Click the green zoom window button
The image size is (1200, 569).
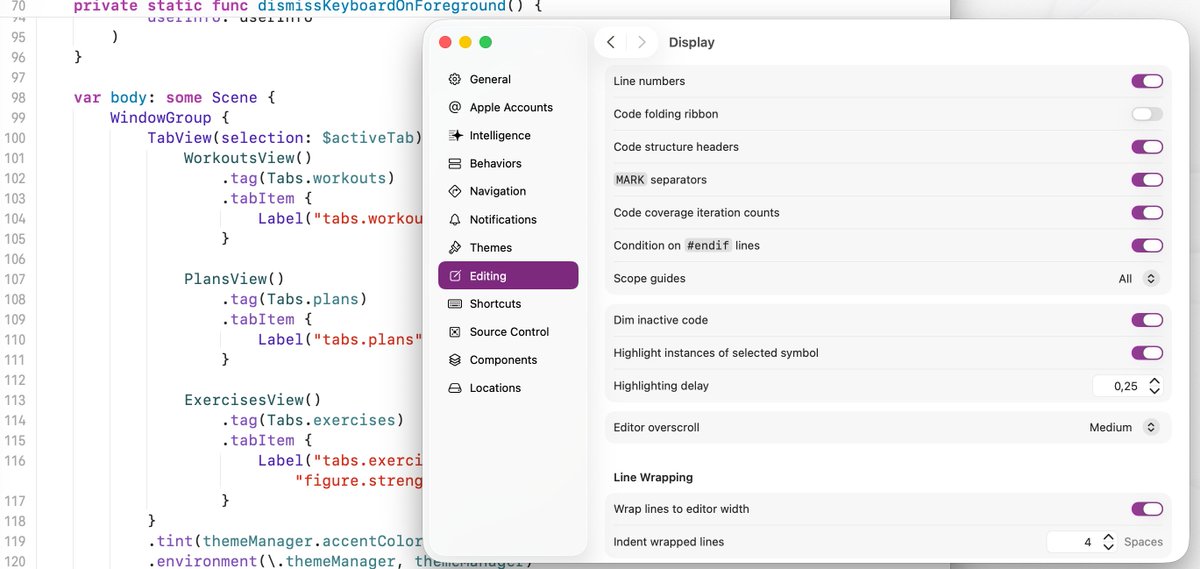(x=485, y=42)
